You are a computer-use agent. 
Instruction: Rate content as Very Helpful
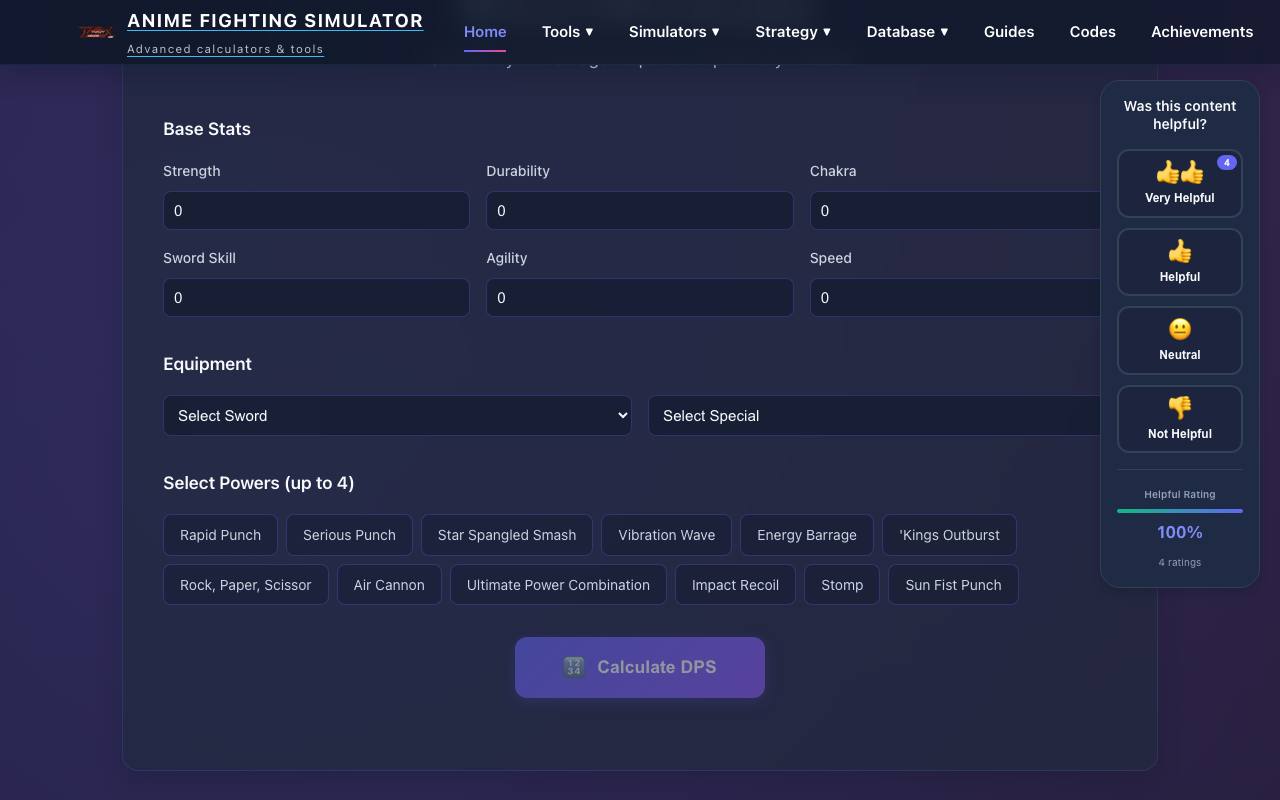click(1180, 183)
